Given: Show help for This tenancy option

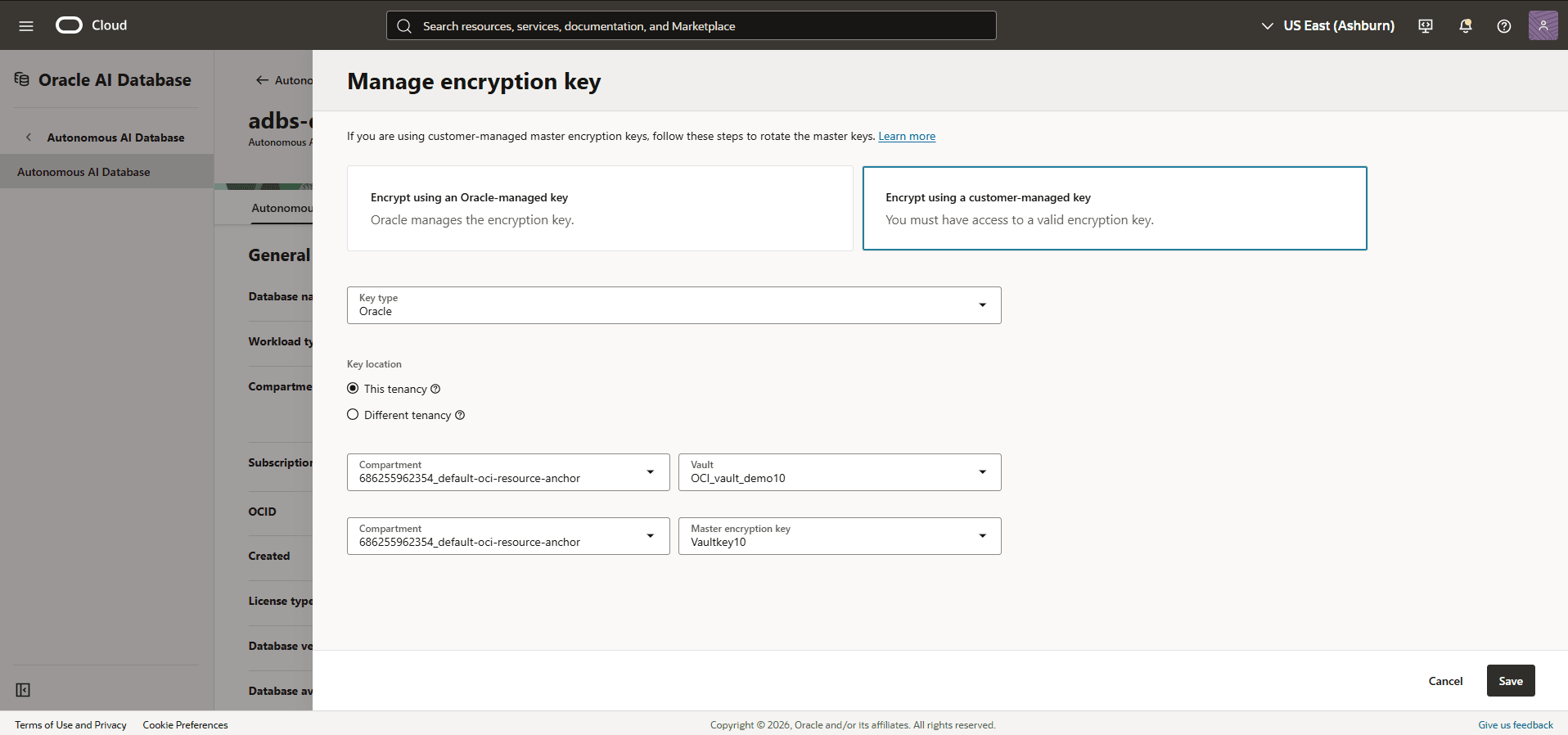Looking at the screenshot, I should click(x=435, y=389).
